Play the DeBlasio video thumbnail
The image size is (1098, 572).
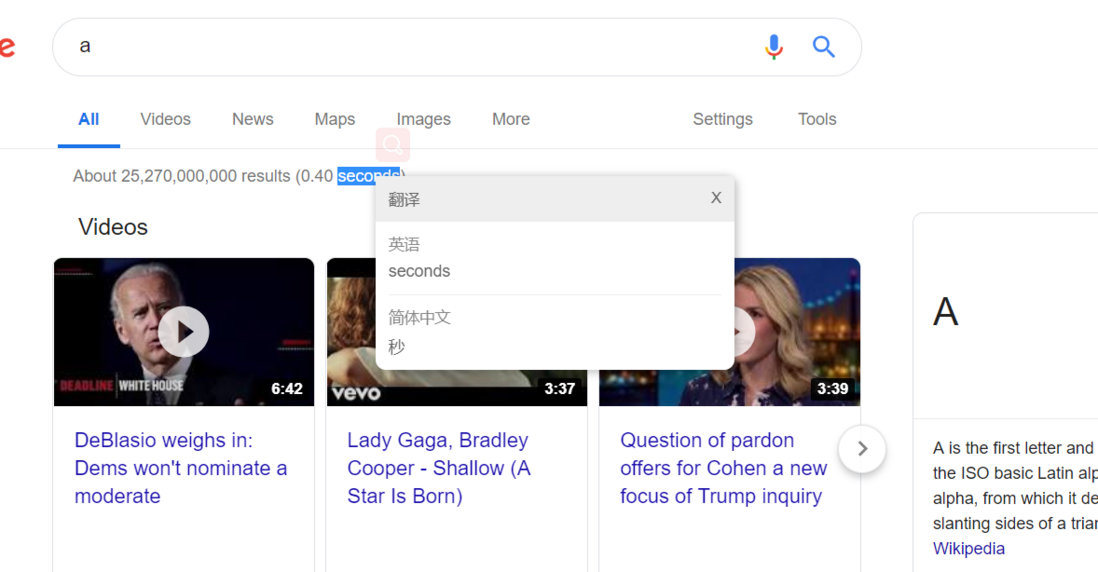(x=183, y=332)
